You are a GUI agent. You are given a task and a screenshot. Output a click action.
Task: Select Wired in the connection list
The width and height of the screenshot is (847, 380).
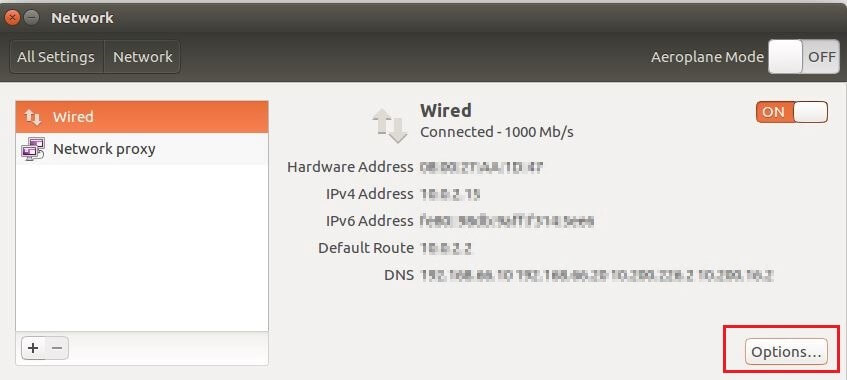pyautogui.click(x=142, y=117)
